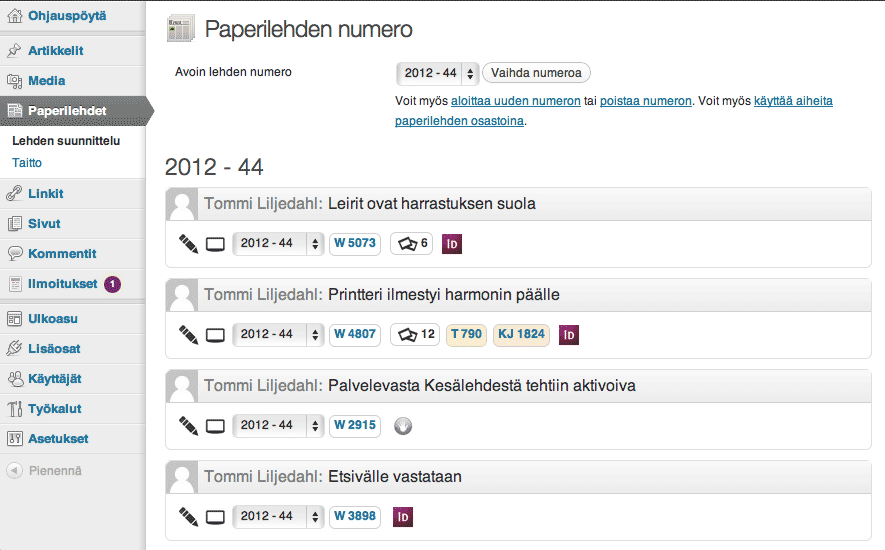Click the W 5073 word count tag
The width and height of the screenshot is (885, 550).
tap(355, 243)
